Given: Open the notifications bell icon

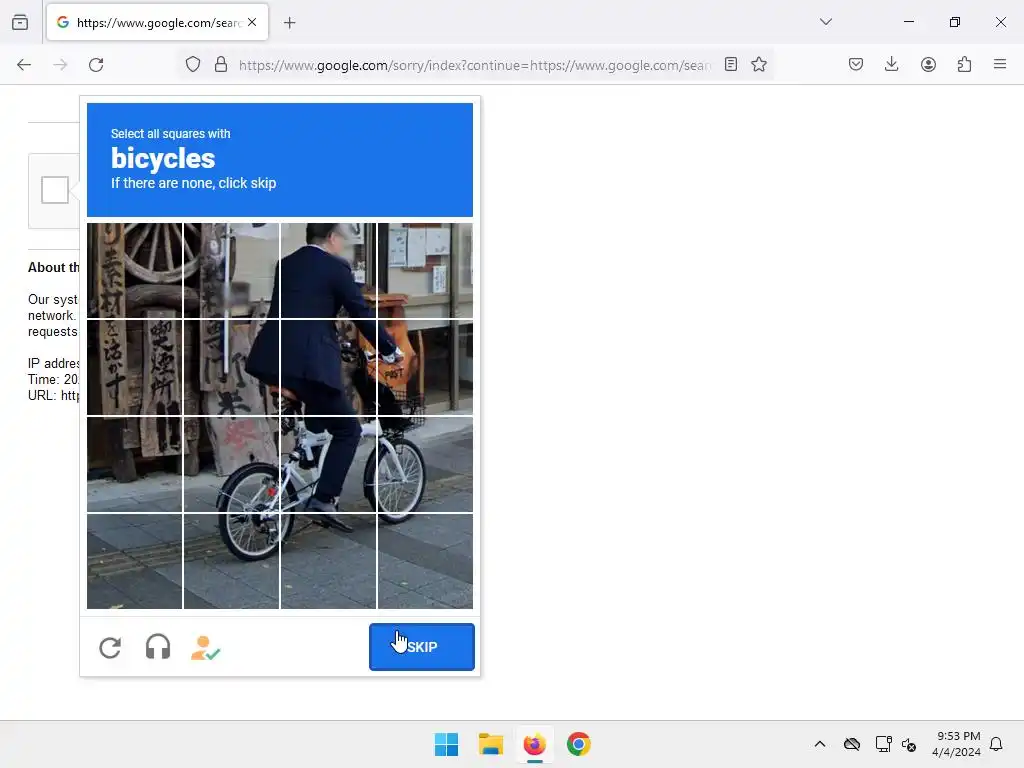Looking at the screenshot, I should pyautogui.click(x=996, y=744).
